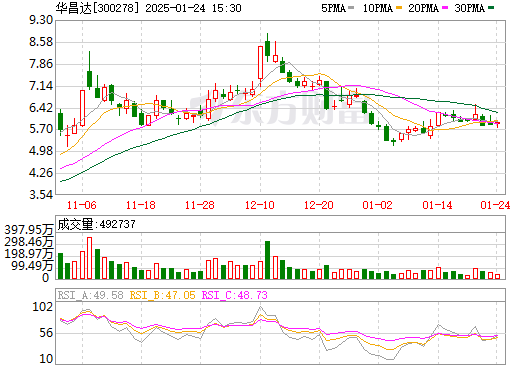This screenshot has height=365, width=520.
Task: Click the 10PMA orange legend swatch
Action: point(397,8)
